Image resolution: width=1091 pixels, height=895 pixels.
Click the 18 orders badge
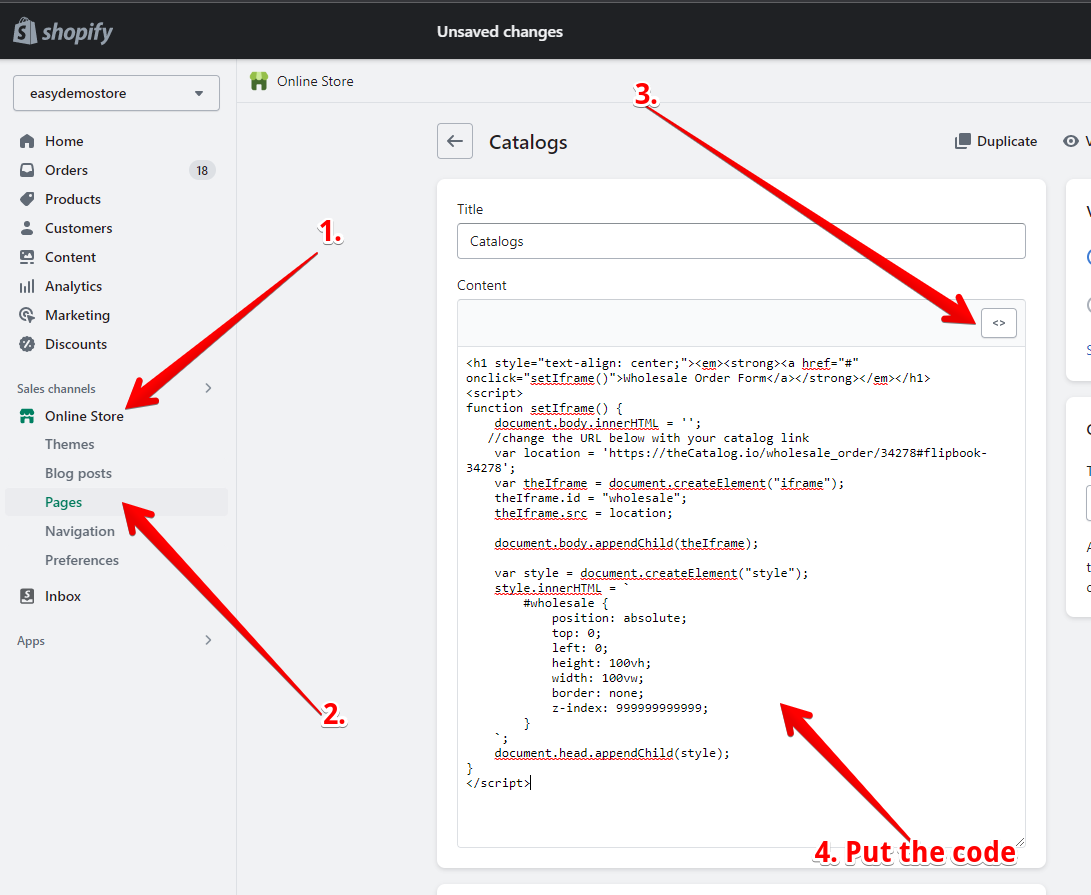tap(202, 171)
